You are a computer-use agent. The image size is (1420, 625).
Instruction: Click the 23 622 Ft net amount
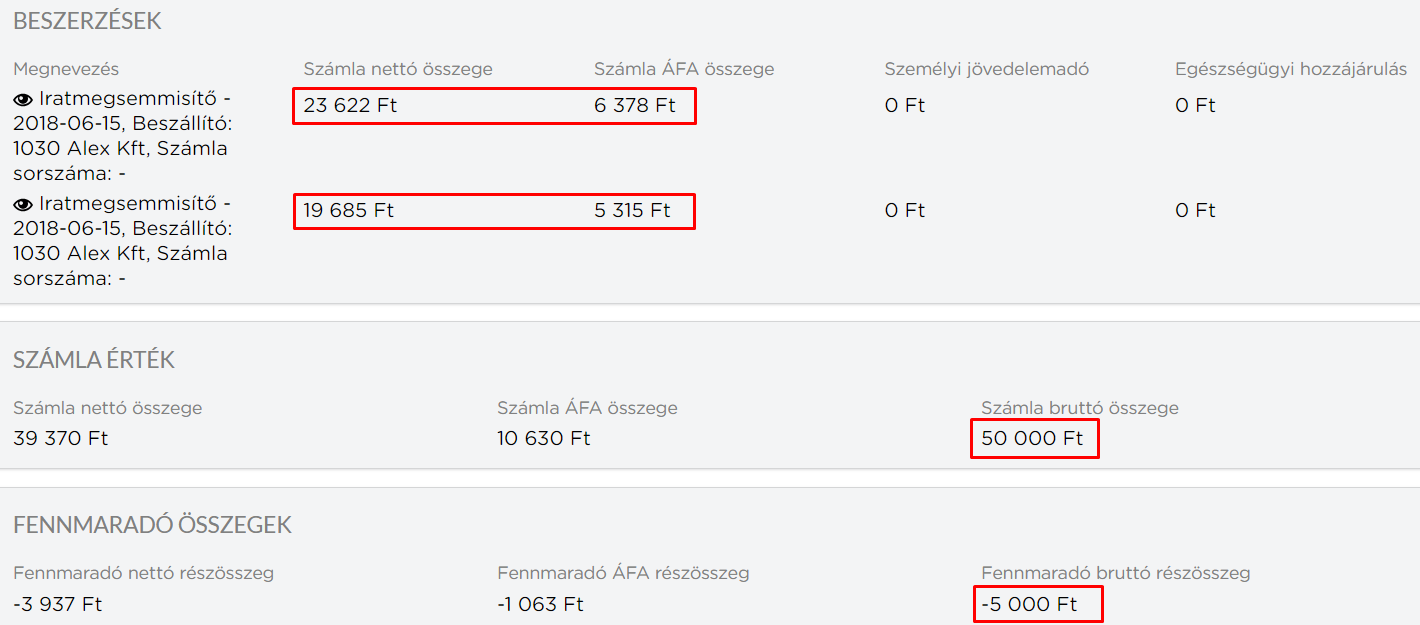pos(343,105)
